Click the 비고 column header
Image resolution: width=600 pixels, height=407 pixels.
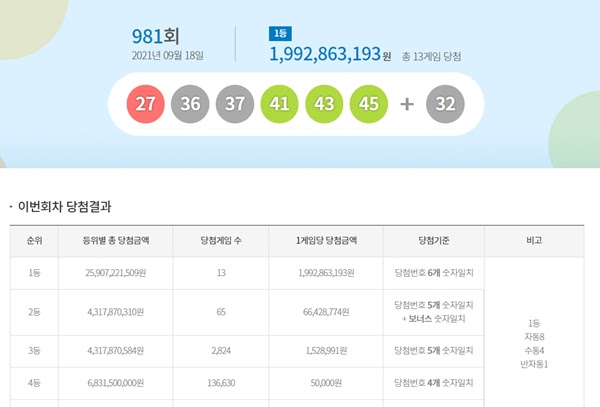tap(534, 240)
